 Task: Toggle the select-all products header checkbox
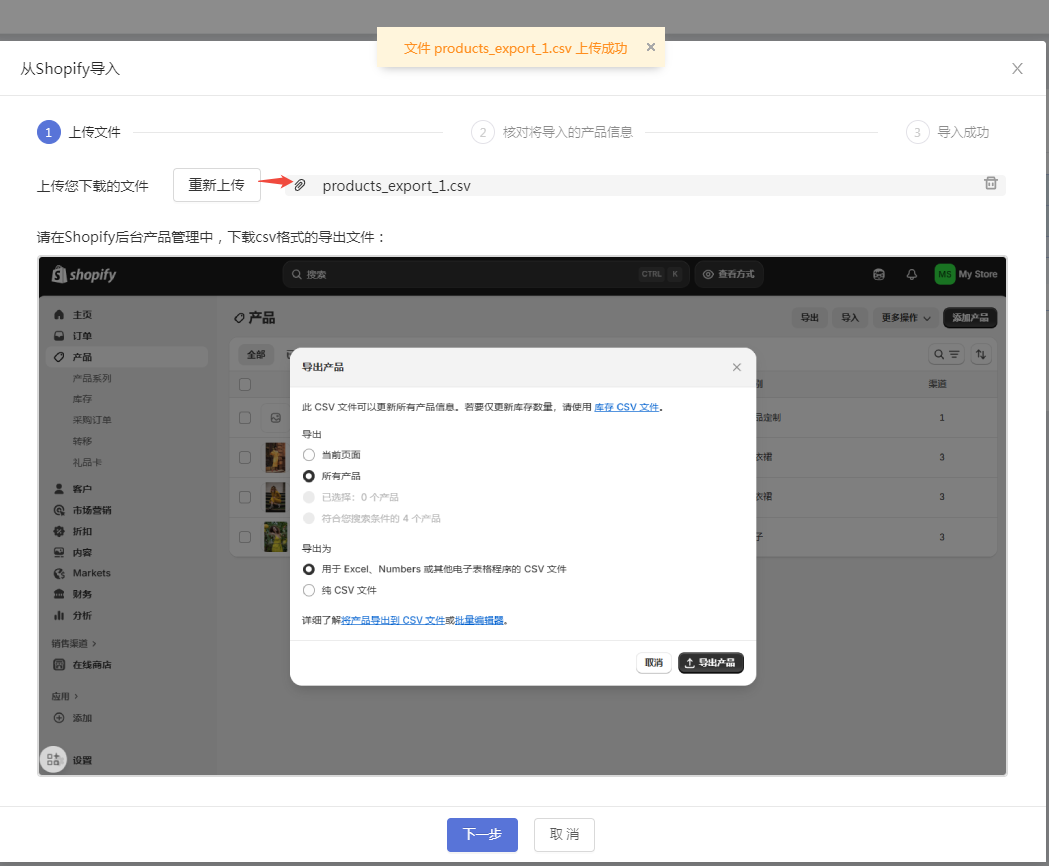pos(245,384)
